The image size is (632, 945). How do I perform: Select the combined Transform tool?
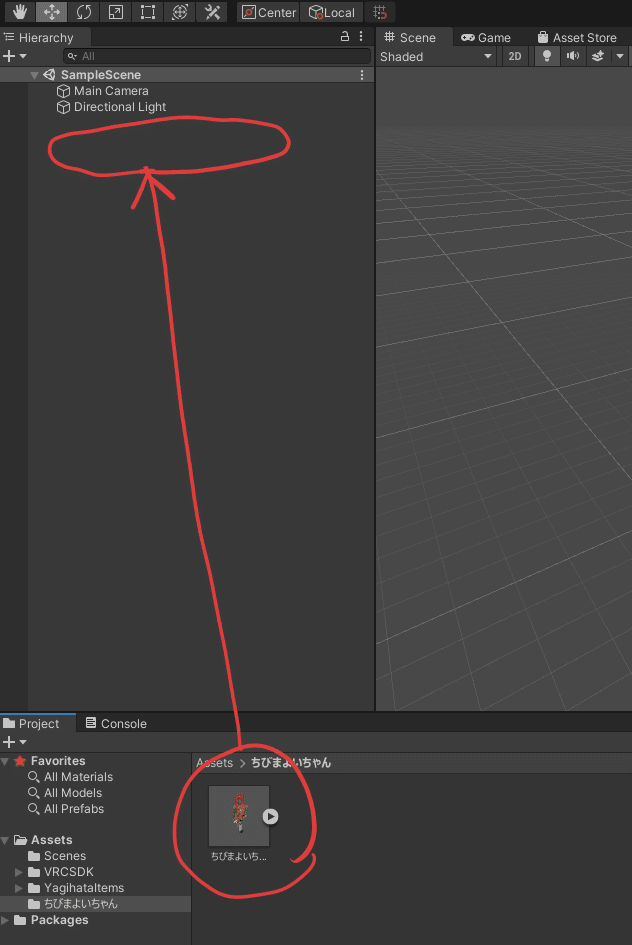coord(180,11)
